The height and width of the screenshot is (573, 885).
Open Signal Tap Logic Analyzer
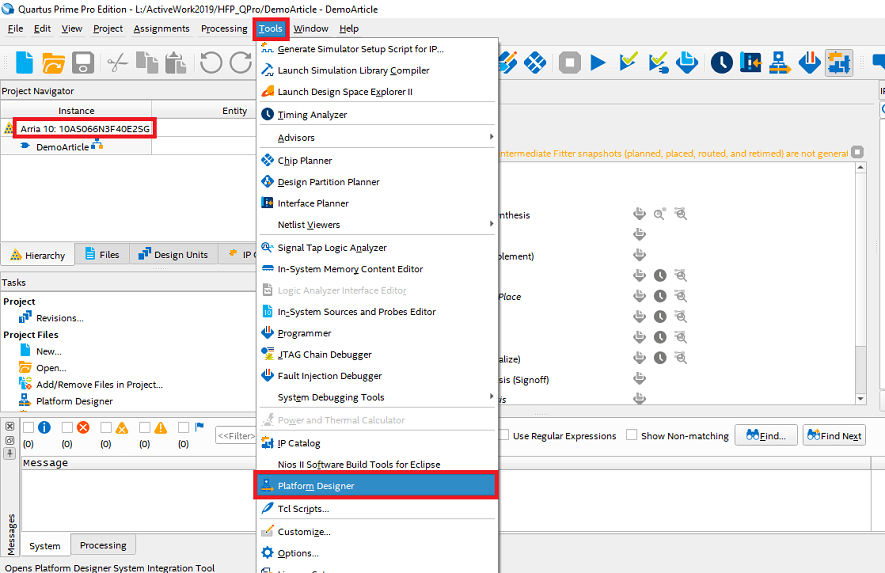point(331,247)
